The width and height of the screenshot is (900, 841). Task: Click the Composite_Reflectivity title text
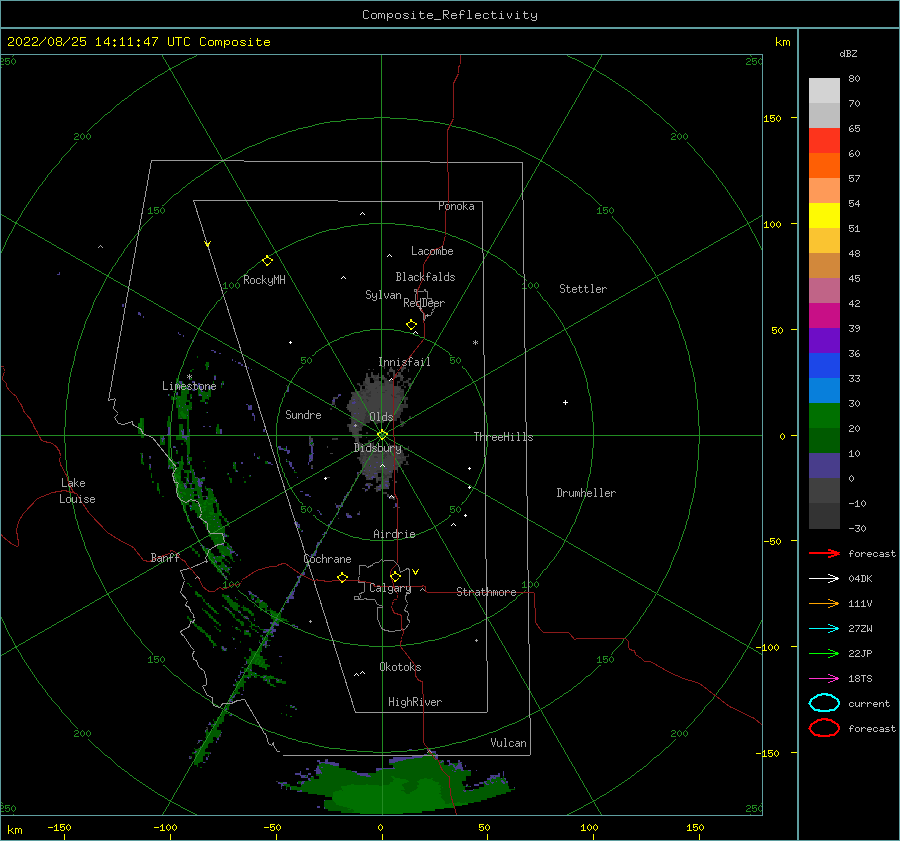449,15
